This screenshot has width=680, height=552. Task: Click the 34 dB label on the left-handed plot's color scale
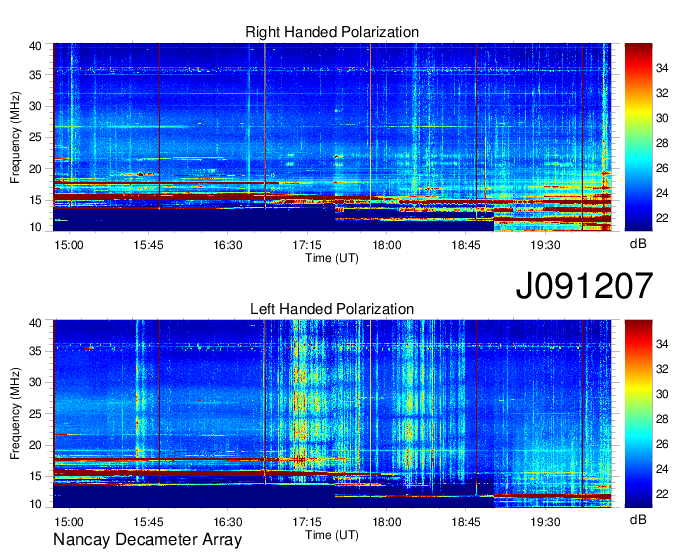662,345
